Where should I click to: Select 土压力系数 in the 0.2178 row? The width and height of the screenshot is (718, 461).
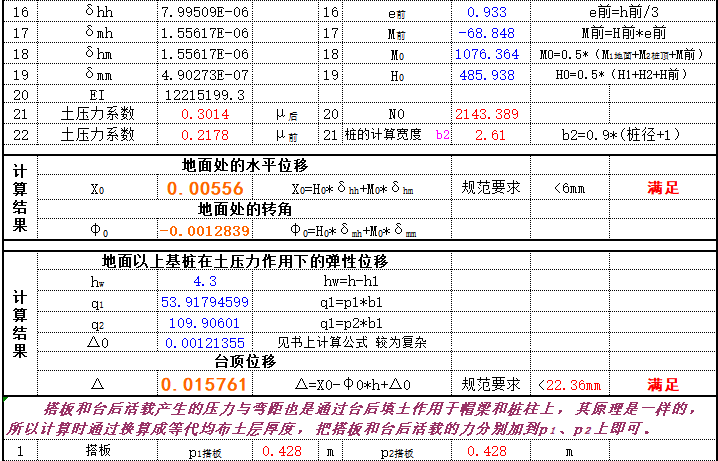(97, 135)
